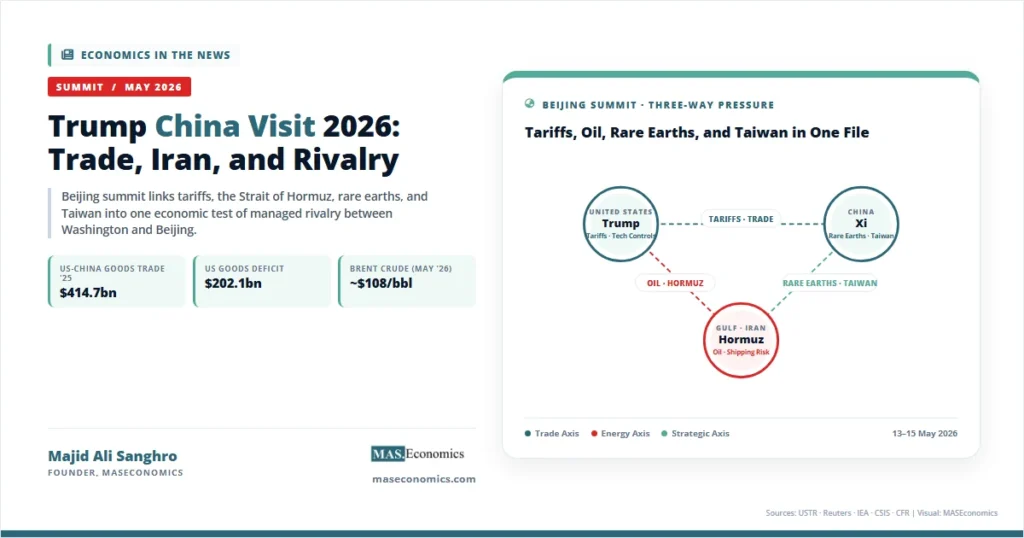Click the red Energy Axis legend dot
This screenshot has height=538, width=1024.
(594, 434)
